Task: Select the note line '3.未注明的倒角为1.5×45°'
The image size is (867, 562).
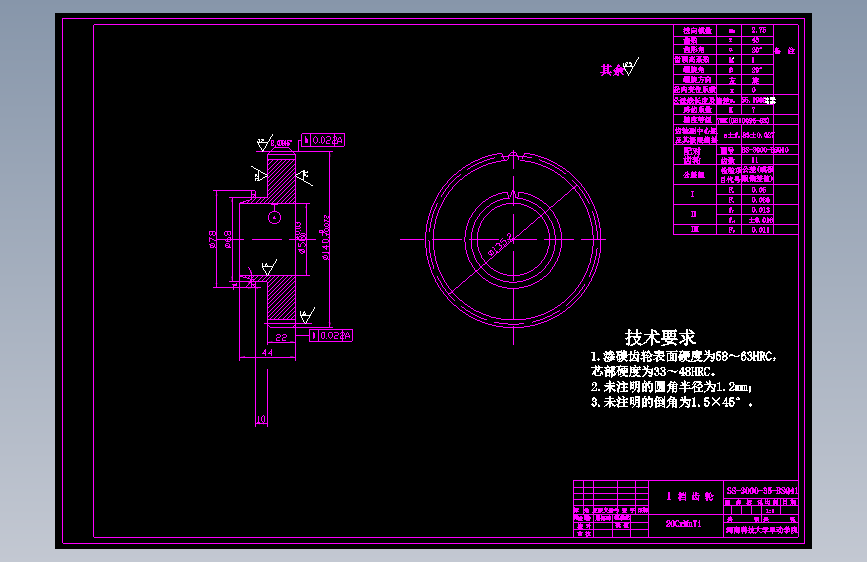Action: coord(672,402)
